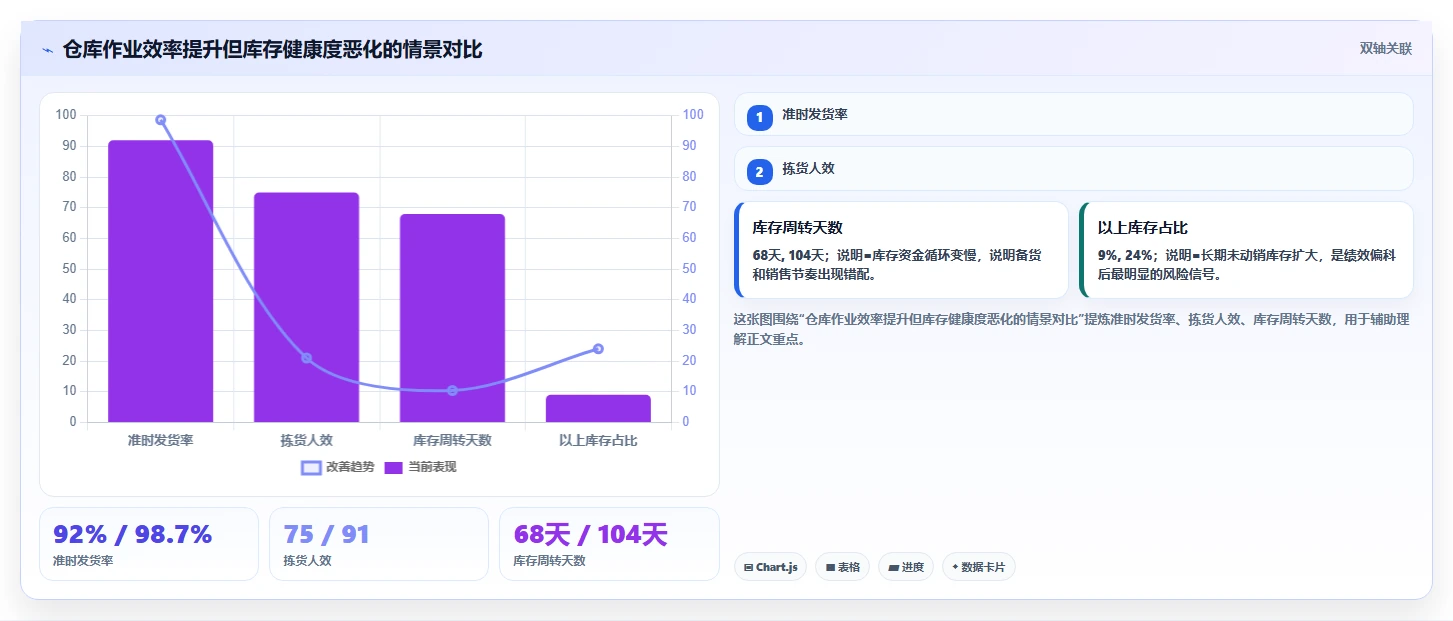Click the Chart.js tag
Screen dimensions: 1453x621
[x=771, y=567]
